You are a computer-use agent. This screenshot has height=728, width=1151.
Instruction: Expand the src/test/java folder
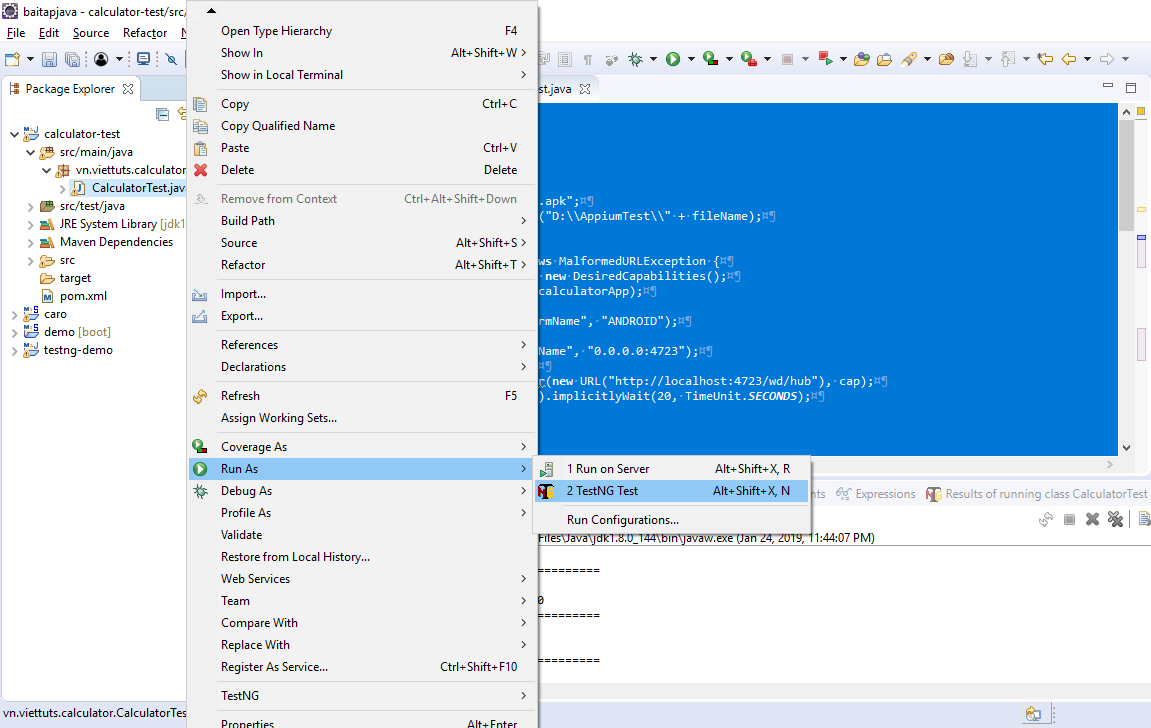pyautogui.click(x=30, y=207)
